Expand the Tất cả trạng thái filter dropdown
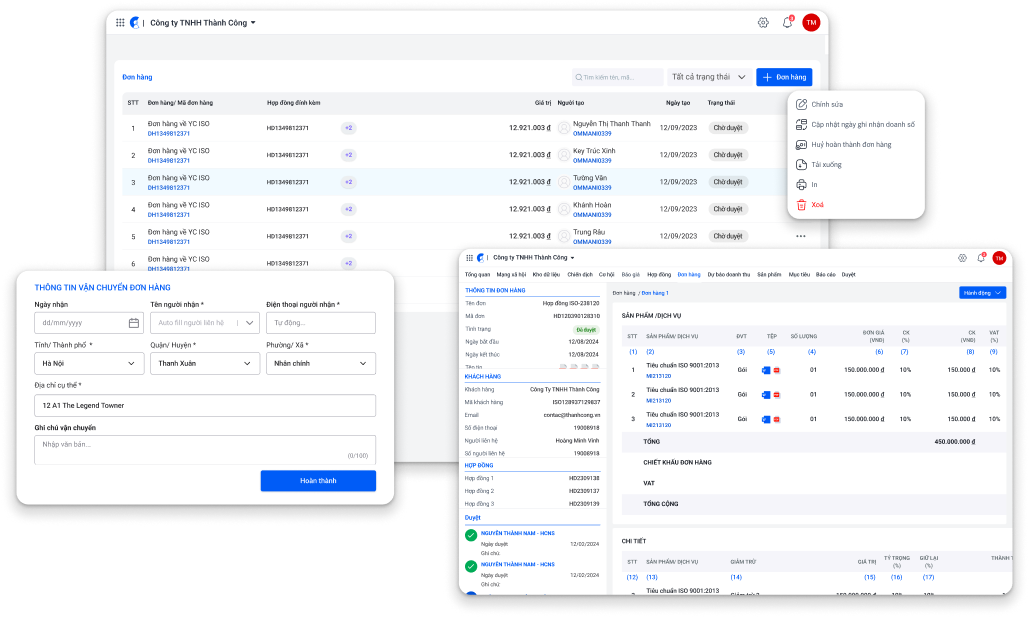This screenshot has height=618, width=1029. (709, 77)
